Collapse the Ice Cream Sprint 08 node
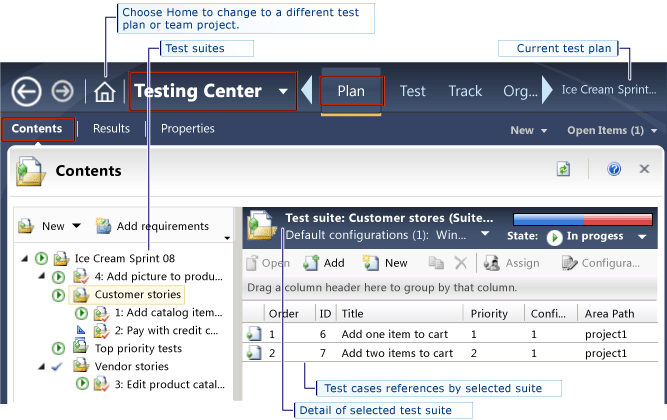The width and height of the screenshot is (667, 420). click(x=25, y=258)
